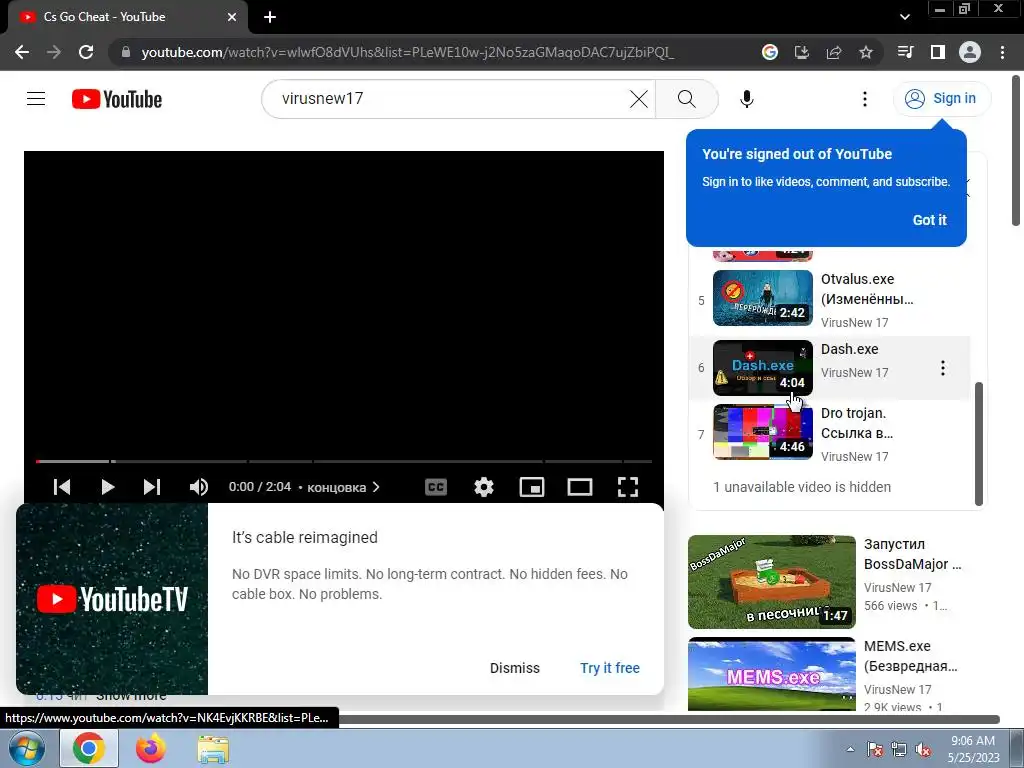Reload the page
The image size is (1024, 768).
pyautogui.click(x=86, y=52)
